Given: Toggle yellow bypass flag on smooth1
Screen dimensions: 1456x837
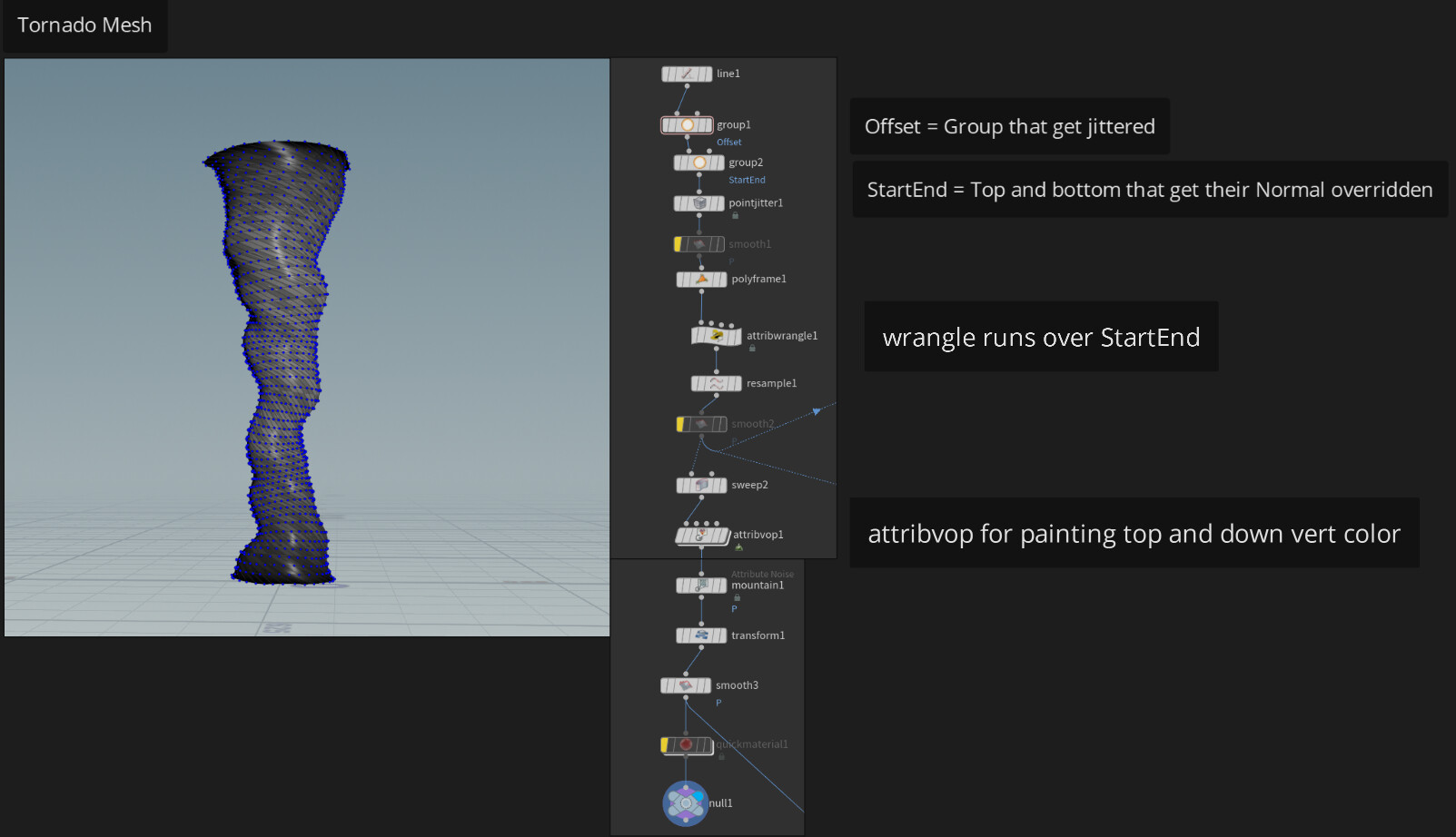Looking at the screenshot, I should [678, 244].
